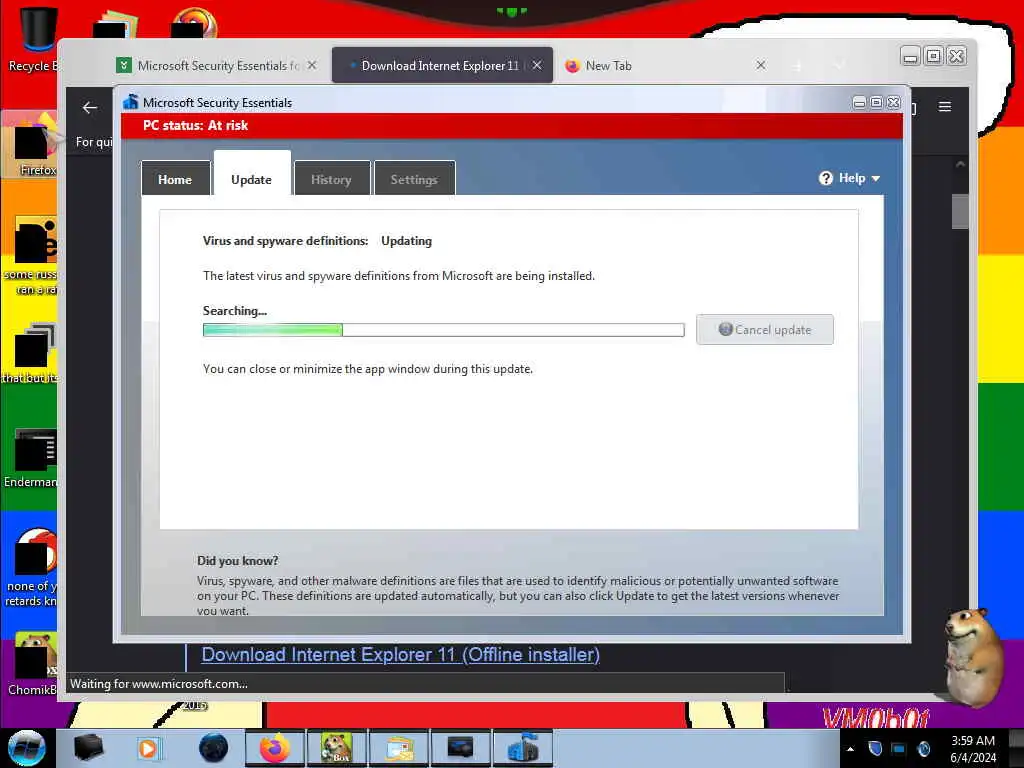Open the Enderman desktop icon

click(x=30, y=458)
